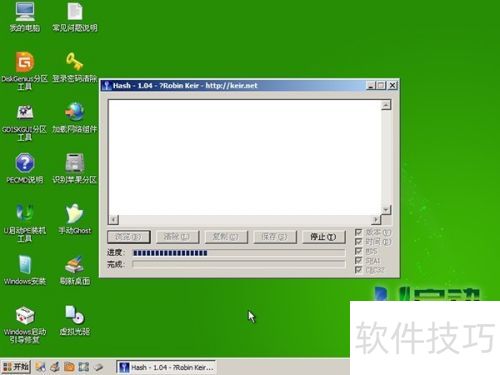Click the fourth quick launch icon in taskbar
Image resolution: width=500 pixels, height=375 pixels.
[x=84, y=367]
